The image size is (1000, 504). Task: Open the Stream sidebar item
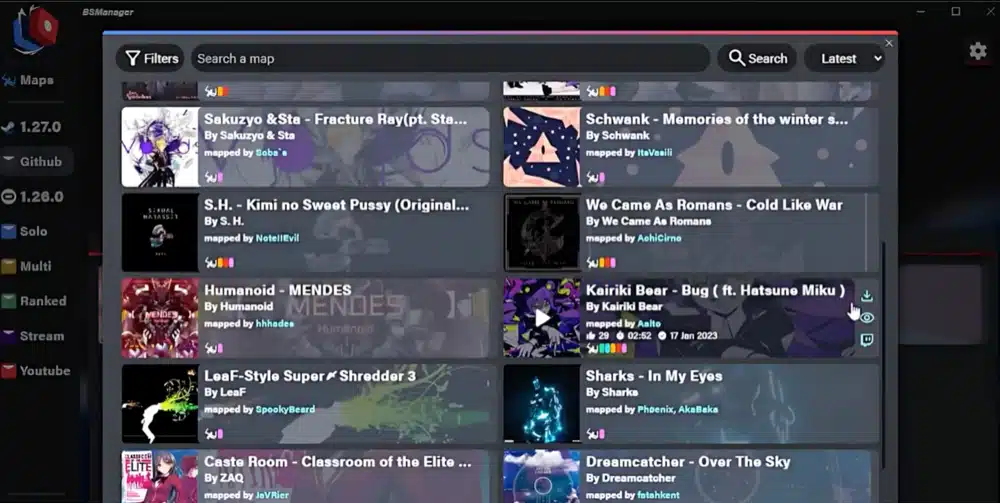pyautogui.click(x=33, y=336)
